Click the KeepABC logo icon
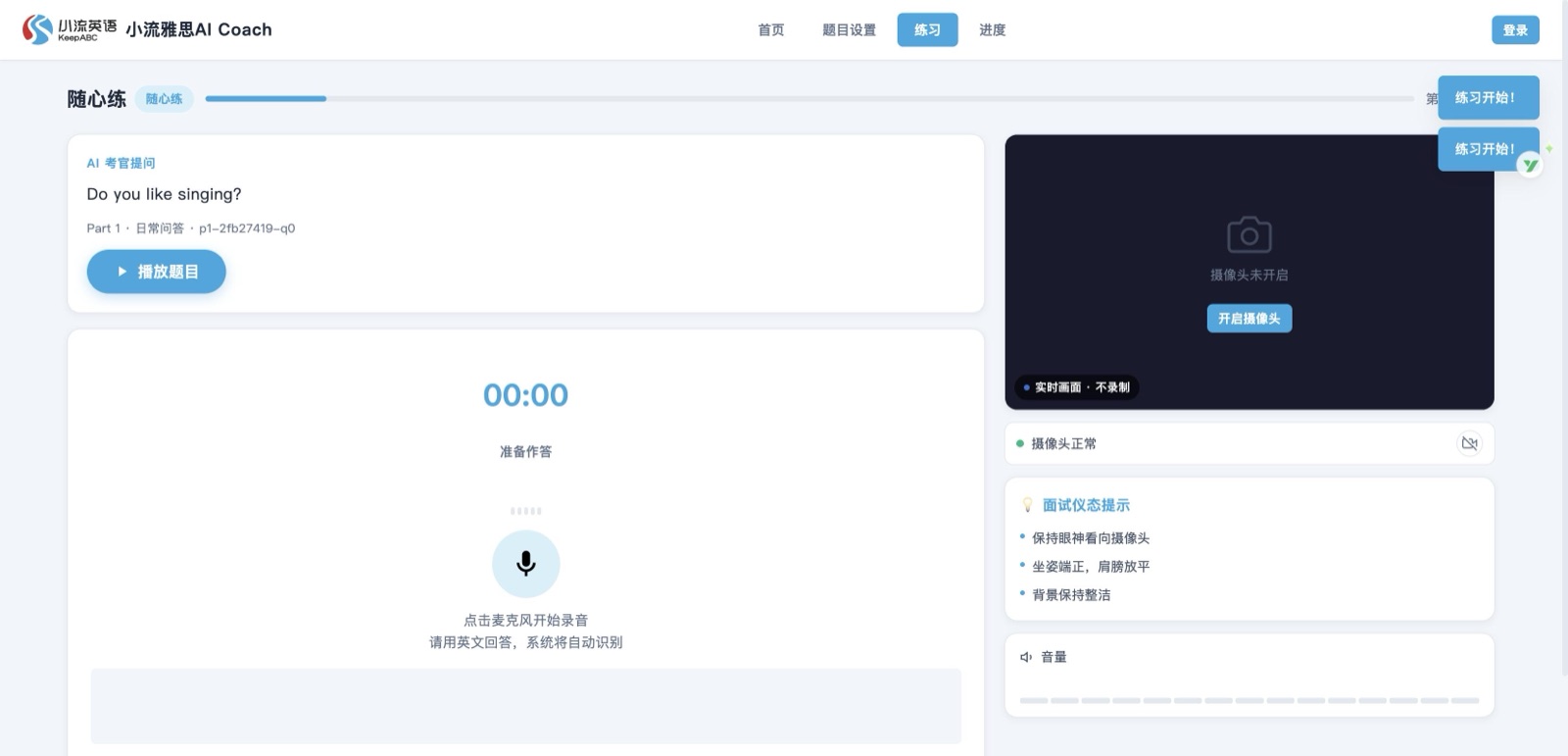1568x756 pixels. pos(37,29)
